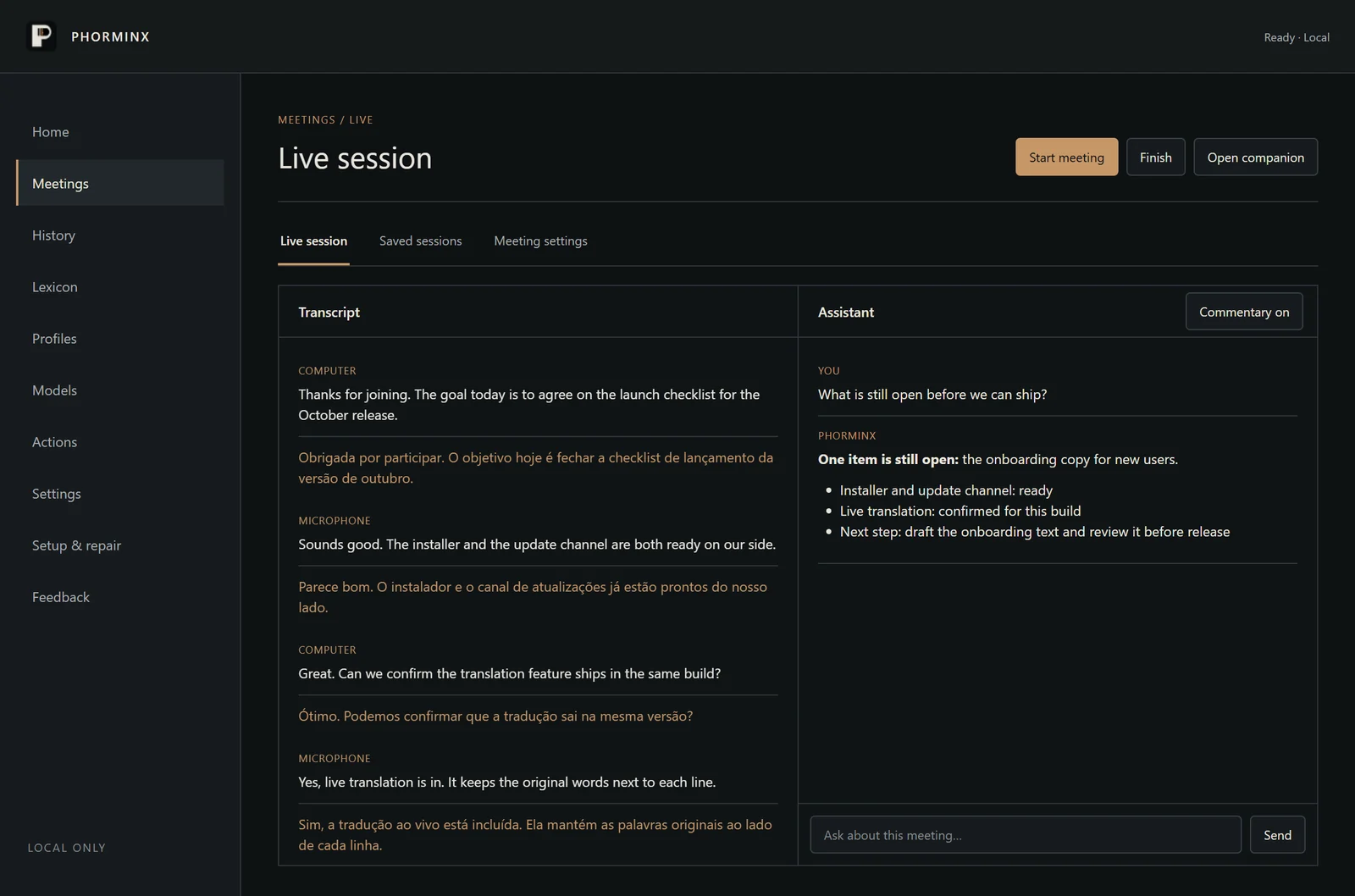This screenshot has height=896, width=1355.
Task: Open the Actions page
Action: [119, 442]
